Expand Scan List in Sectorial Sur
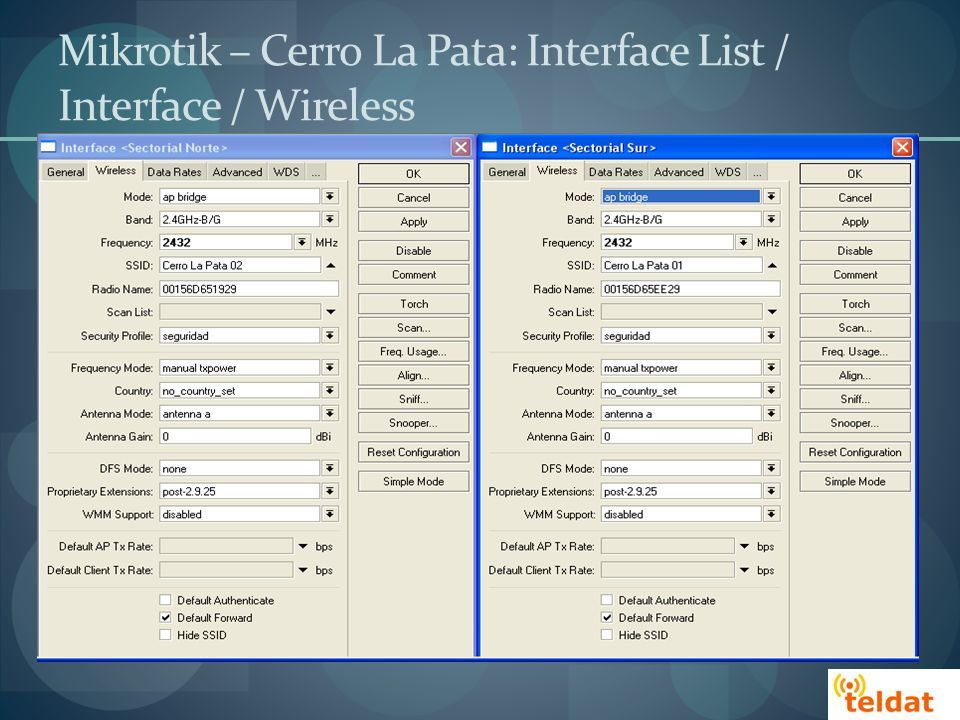This screenshot has height=720, width=960. point(772,312)
